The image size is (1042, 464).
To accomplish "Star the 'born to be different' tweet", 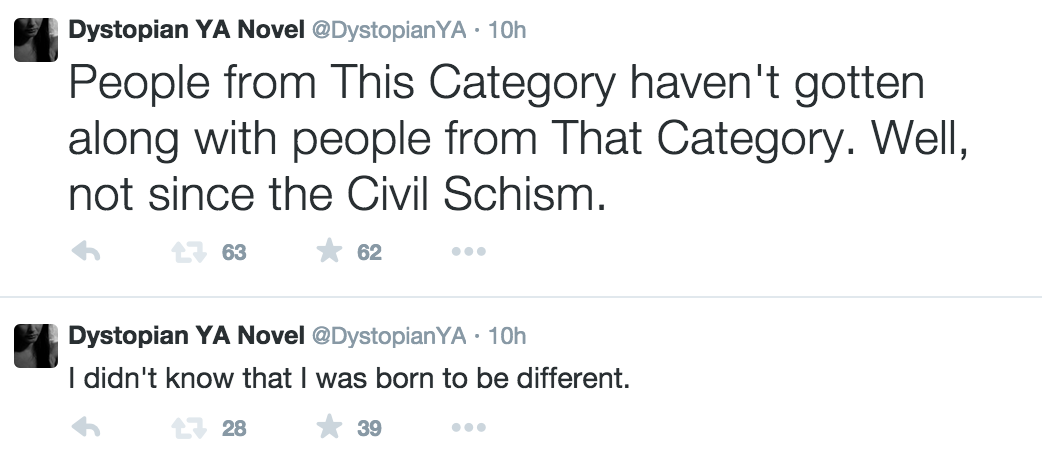I will tap(330, 429).
